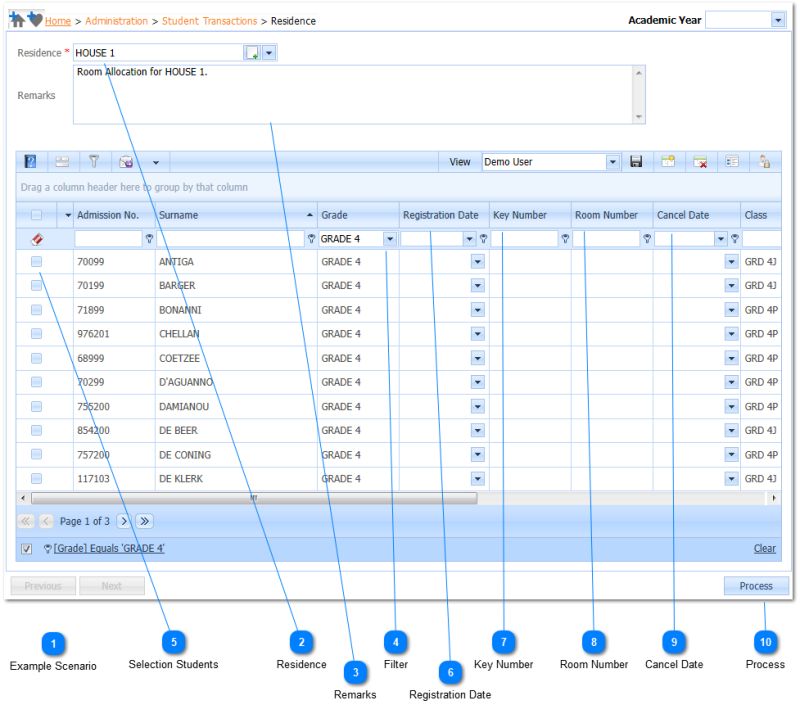
Task: Open the help icon on the grid toolbar
Action: click(x=32, y=159)
